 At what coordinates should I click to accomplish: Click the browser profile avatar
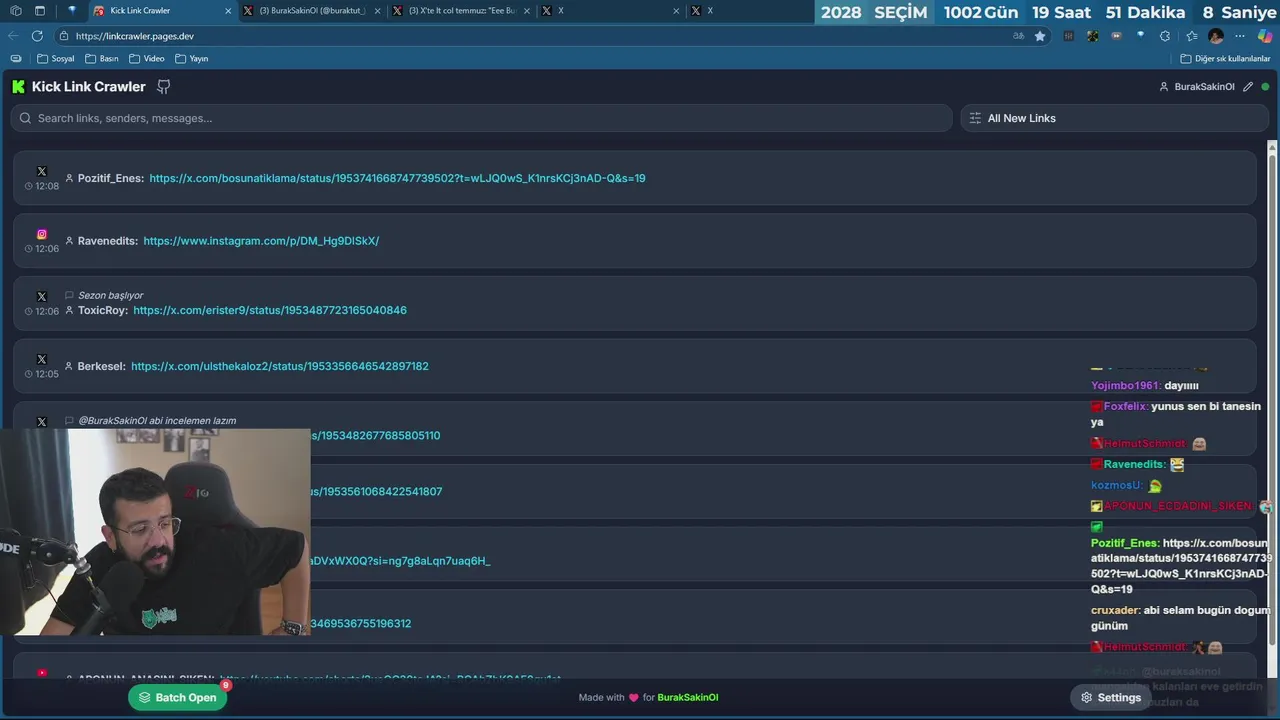[x=1216, y=36]
